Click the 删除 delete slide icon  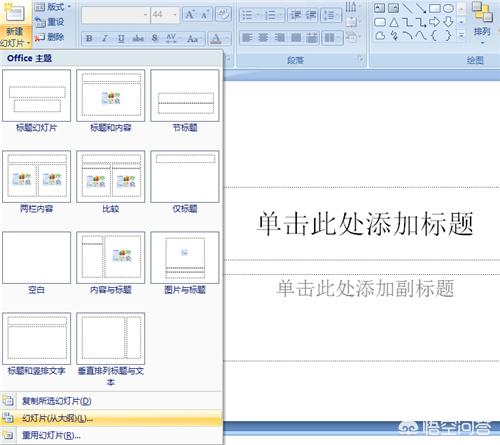50,37
